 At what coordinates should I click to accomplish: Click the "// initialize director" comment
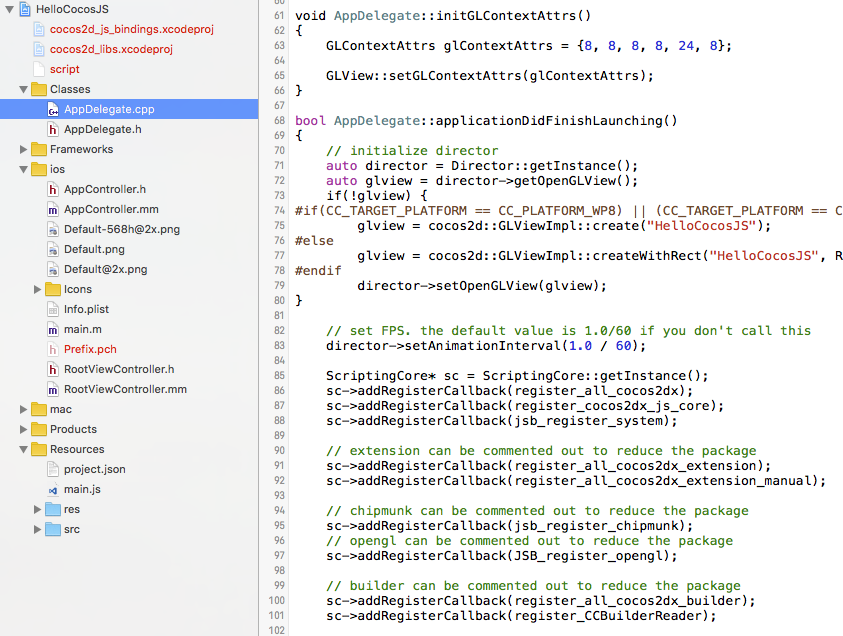(412, 151)
